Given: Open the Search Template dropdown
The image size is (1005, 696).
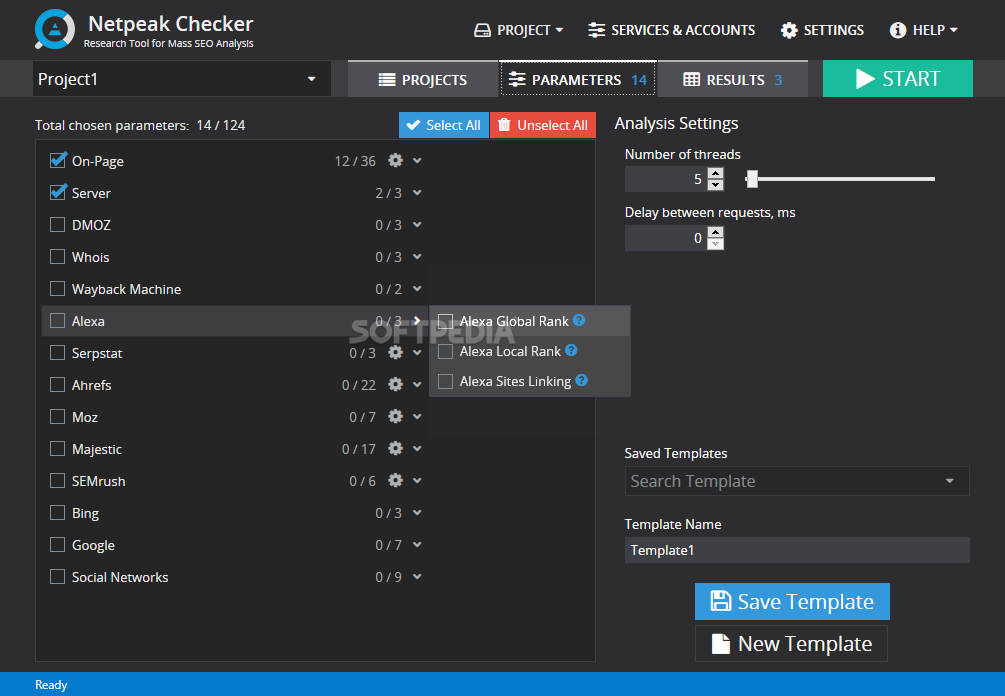Looking at the screenshot, I should tap(797, 481).
